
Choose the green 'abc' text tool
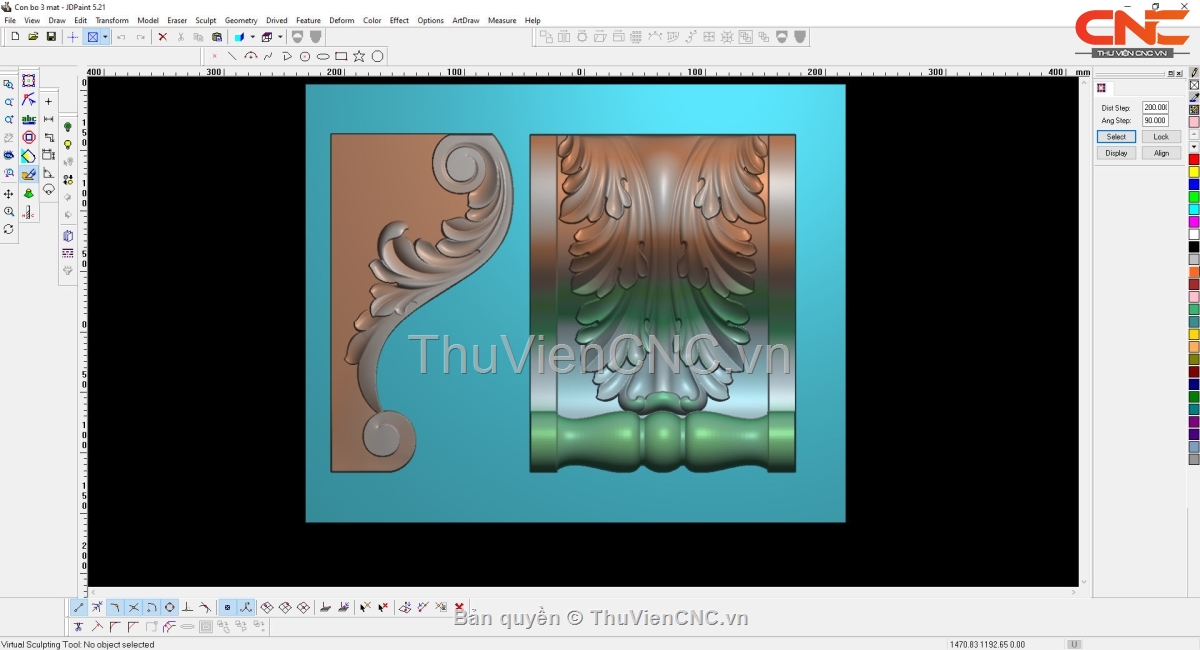[28, 119]
